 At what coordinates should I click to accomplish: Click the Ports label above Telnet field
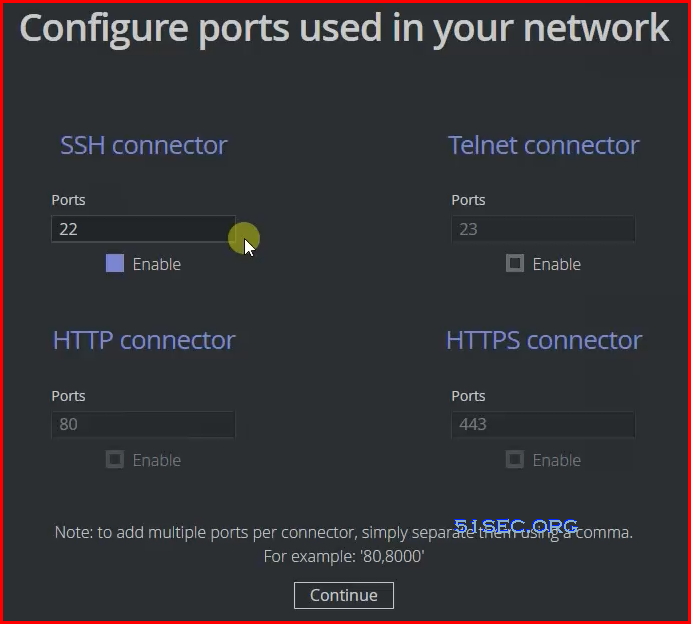pyautogui.click(x=468, y=200)
